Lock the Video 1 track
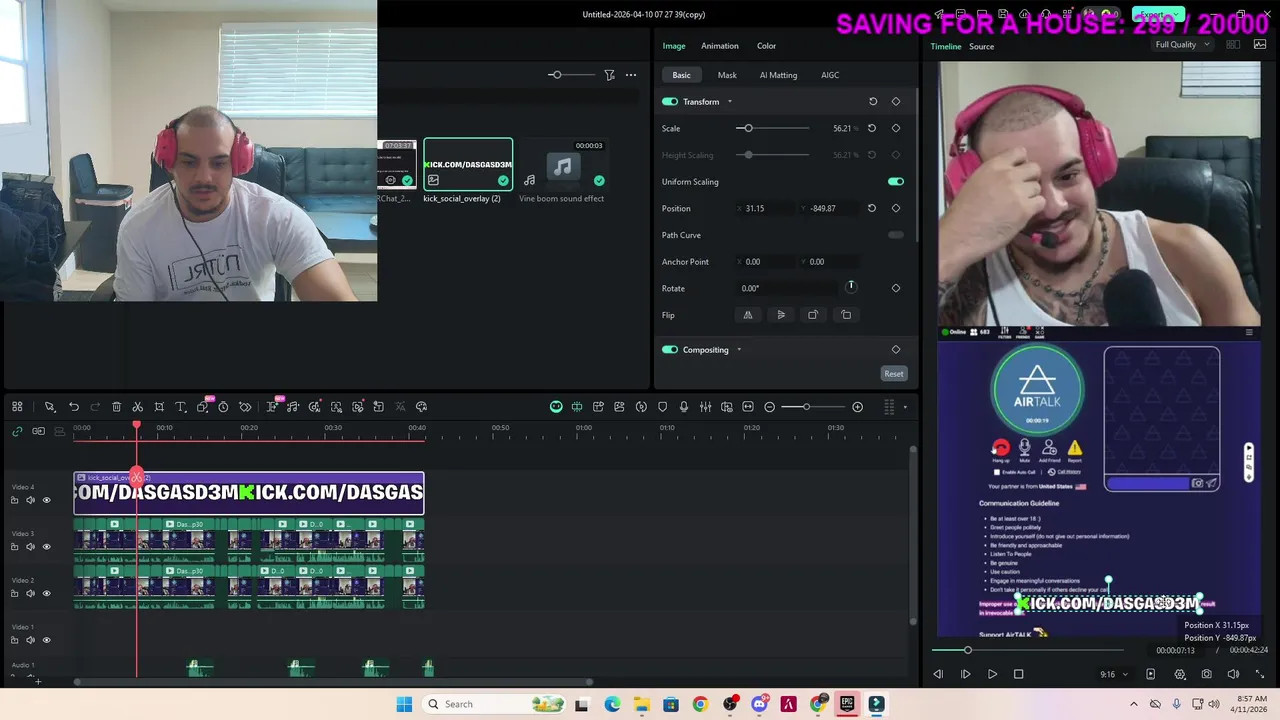This screenshot has height=720, width=1280. 14,640
